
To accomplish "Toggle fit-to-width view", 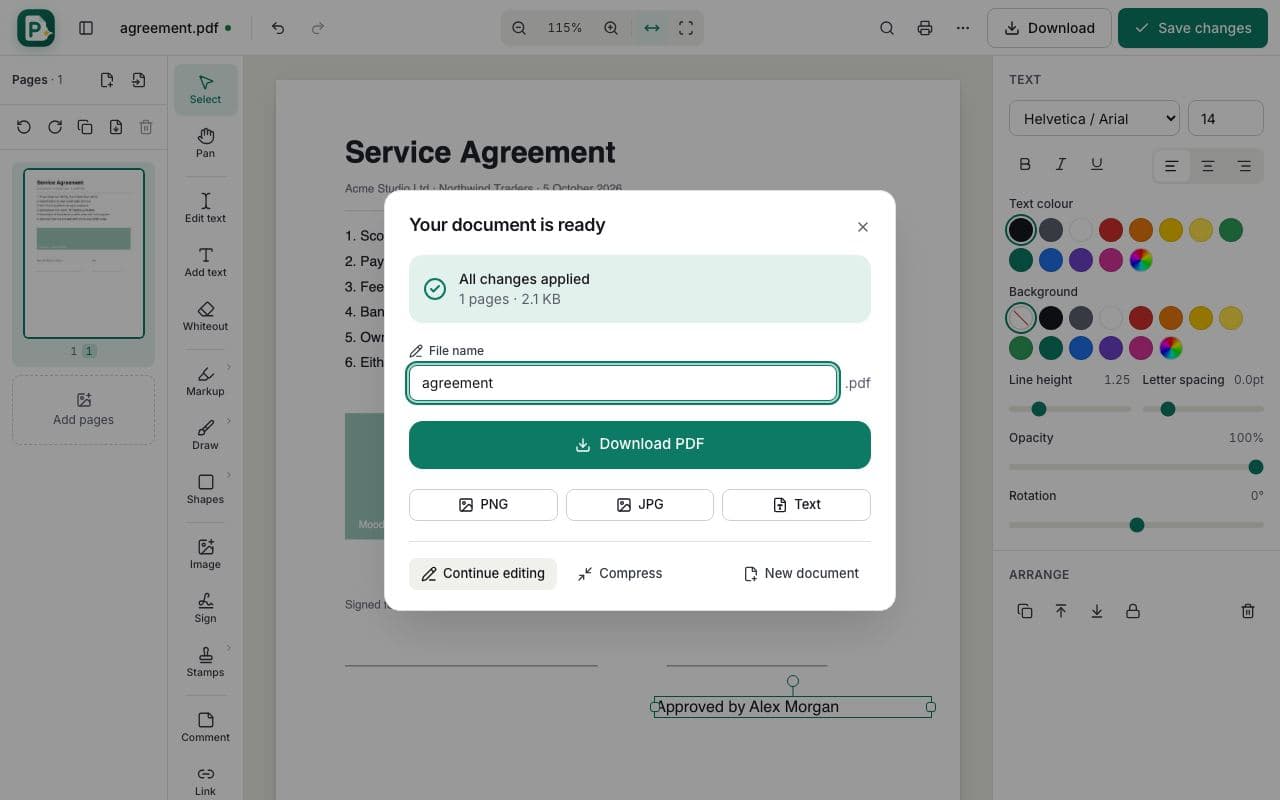I will (652, 28).
